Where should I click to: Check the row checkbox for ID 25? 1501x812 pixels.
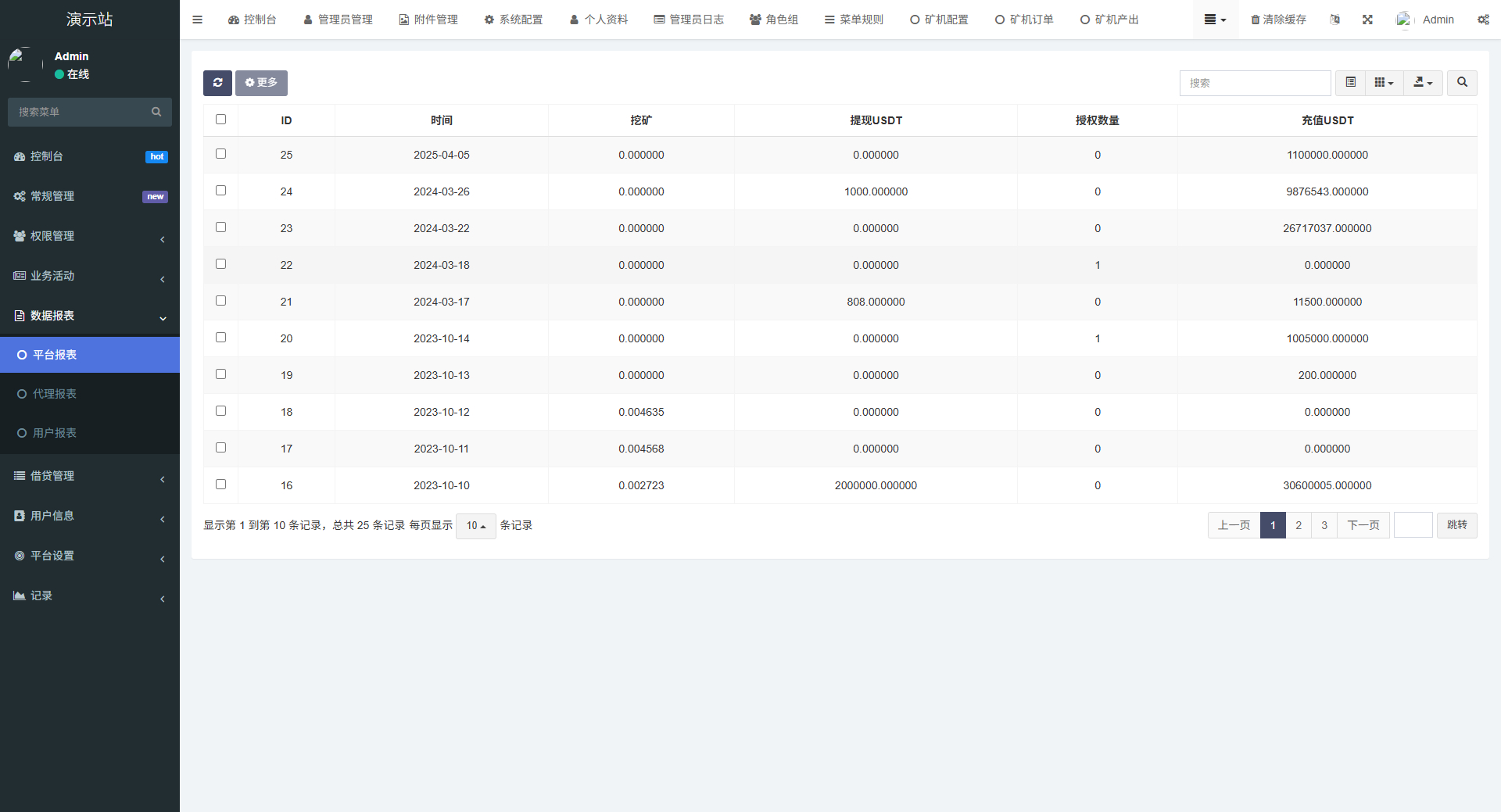click(x=220, y=154)
